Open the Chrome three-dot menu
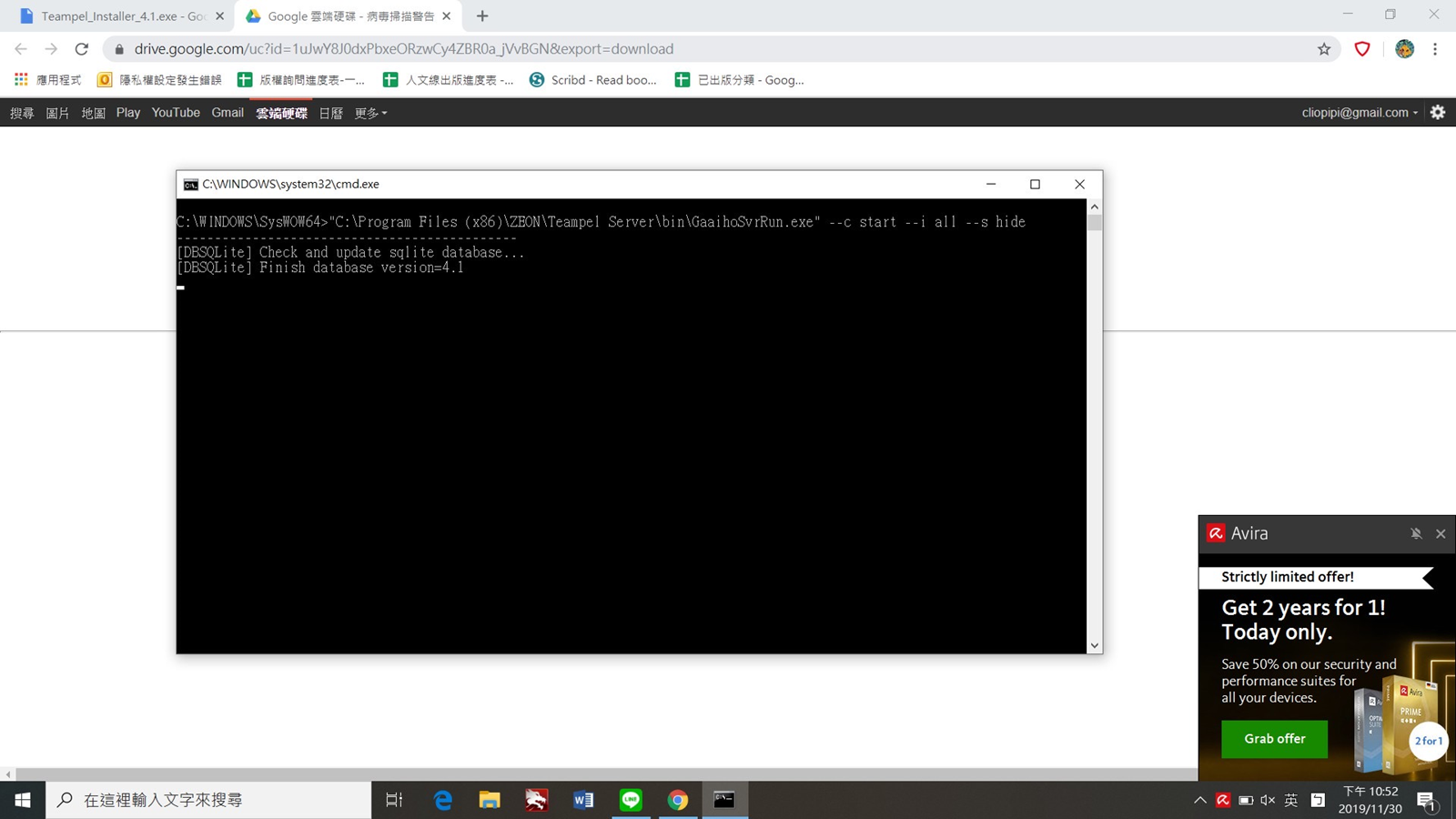This screenshot has width=1456, height=819. 1435,49
